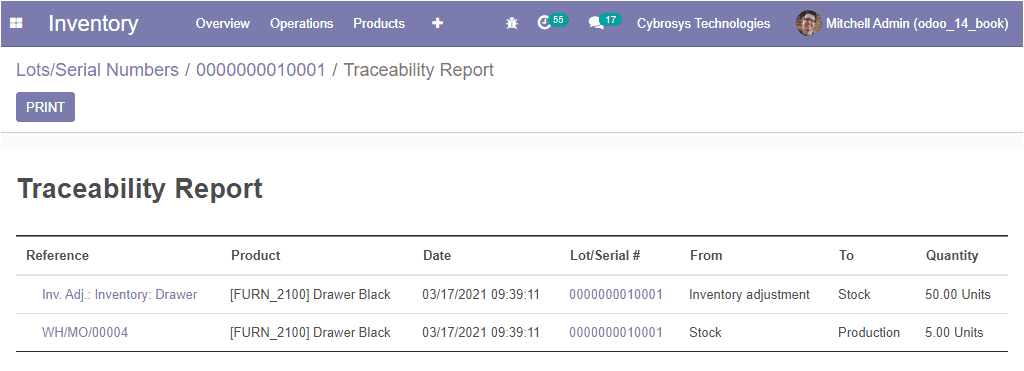Click the Quantity column header
Viewport: 1024px width, 371px height.
click(x=952, y=255)
